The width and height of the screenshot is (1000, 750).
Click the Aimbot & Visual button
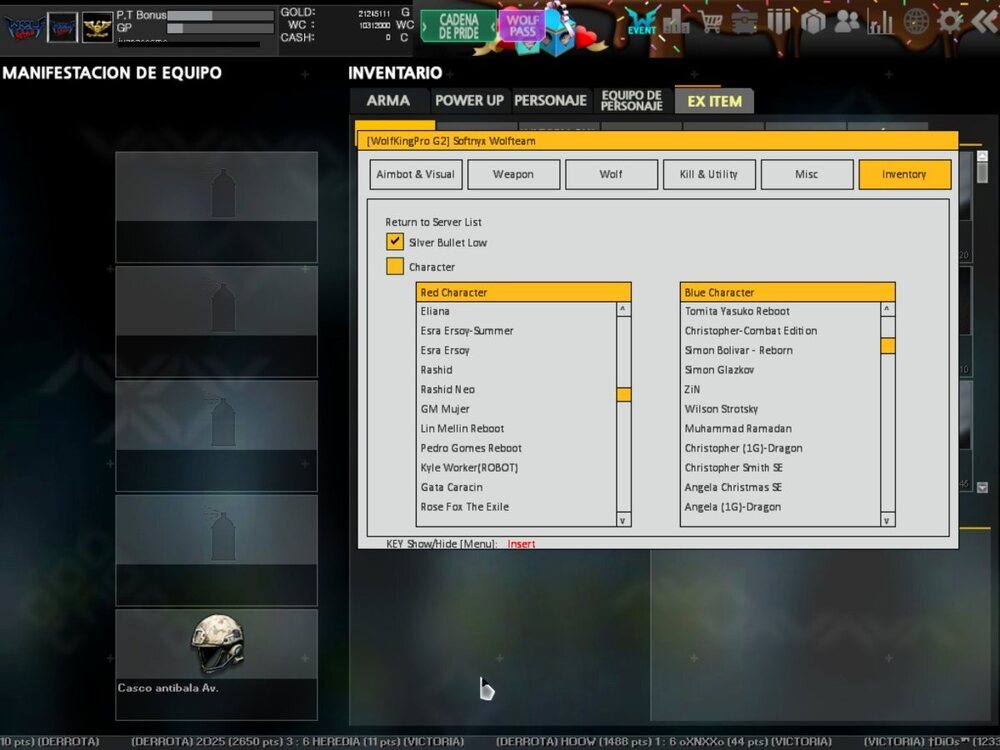[x=414, y=174]
